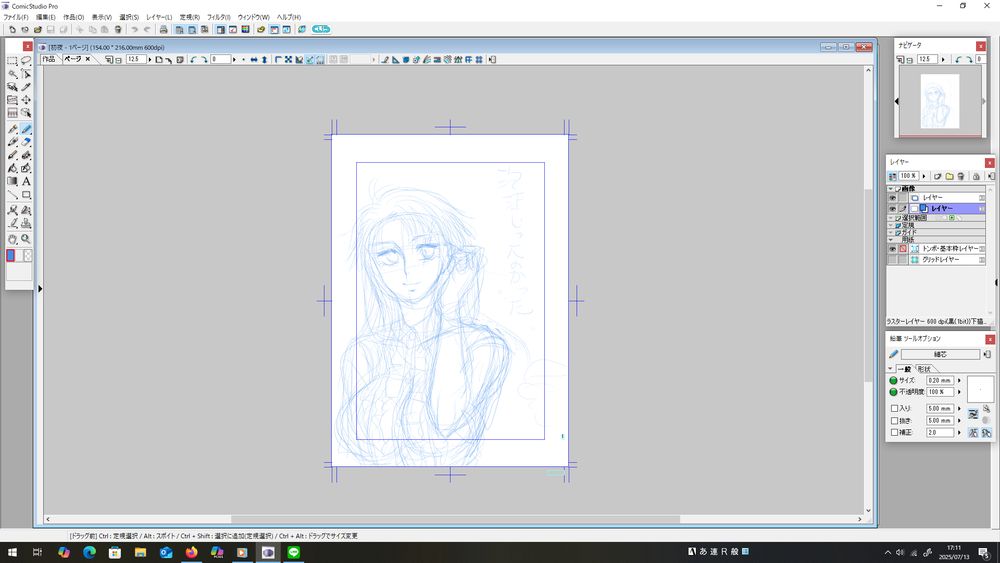Activate the Zoom magnifier tool
The image size is (1000, 563).
pos(26,240)
